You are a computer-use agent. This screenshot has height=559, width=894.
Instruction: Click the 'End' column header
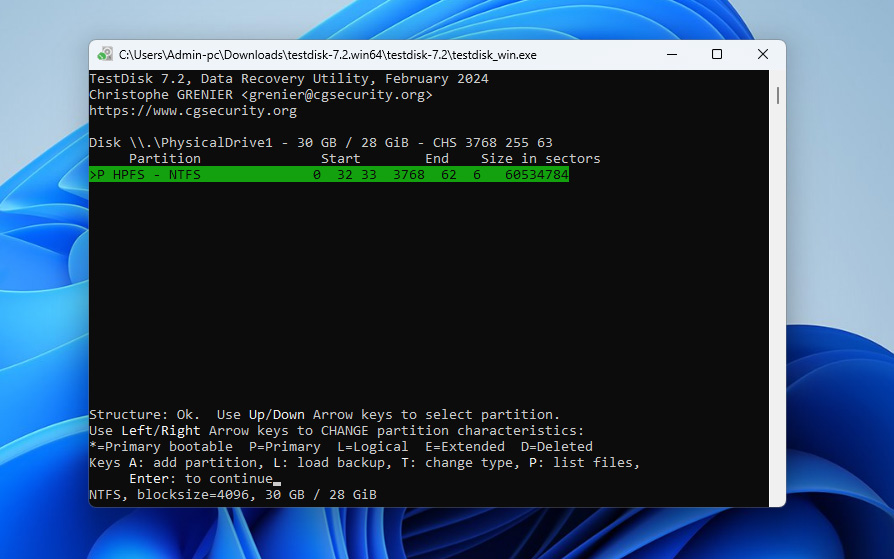[437, 159]
